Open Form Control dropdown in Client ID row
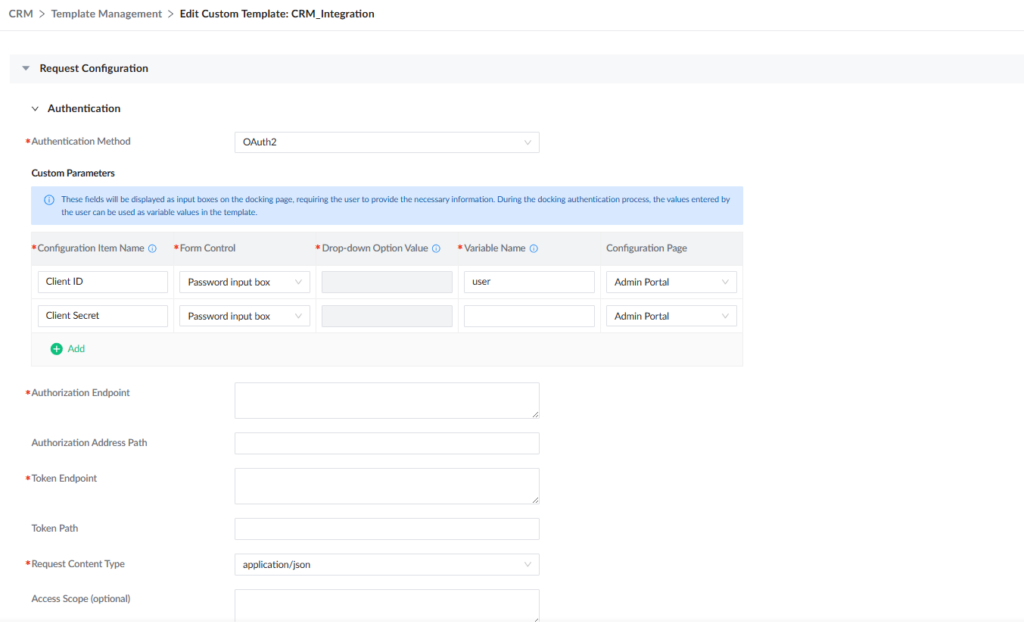1024x624 pixels. (x=244, y=282)
